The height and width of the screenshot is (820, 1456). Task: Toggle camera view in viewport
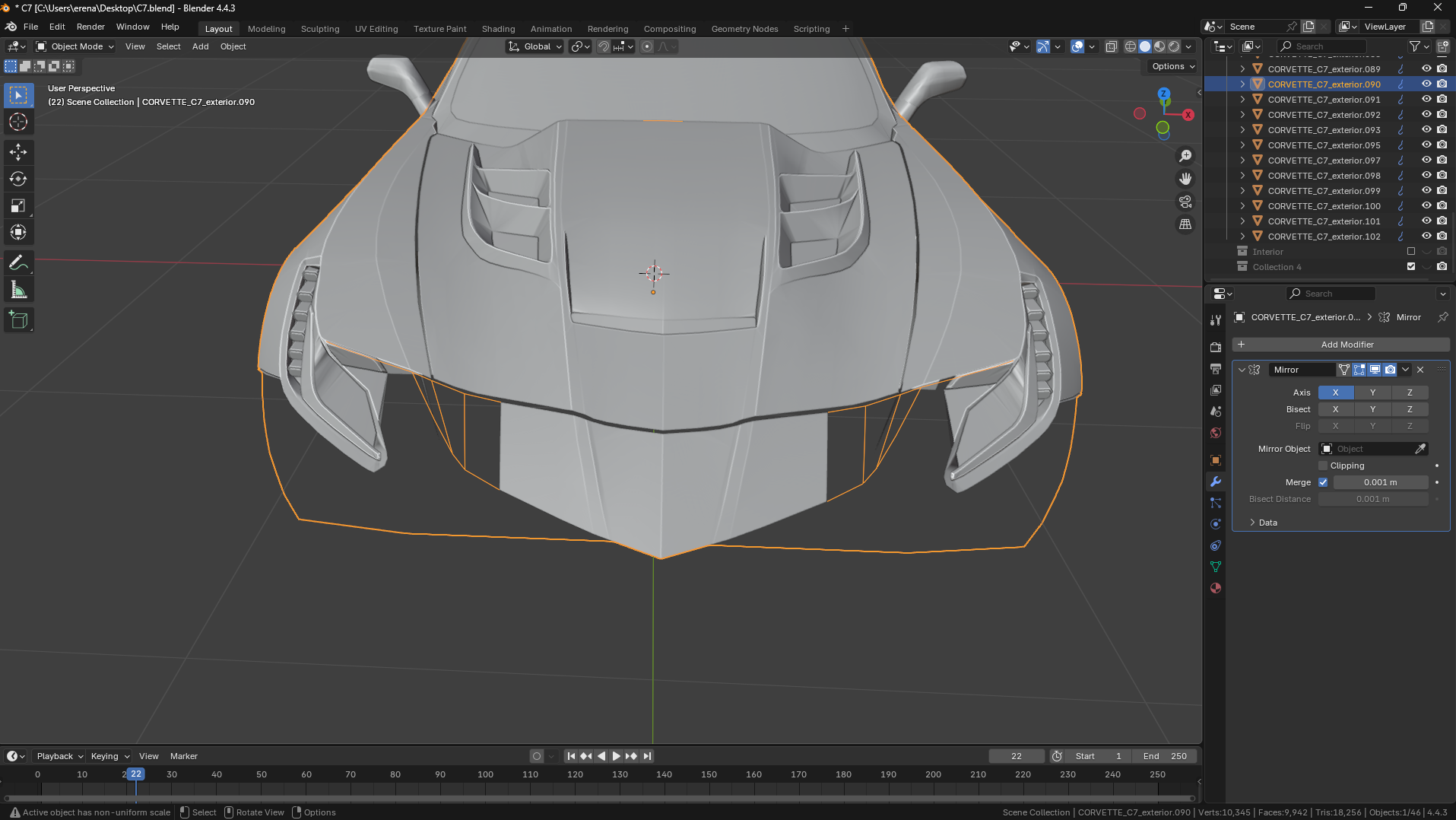[x=1185, y=202]
